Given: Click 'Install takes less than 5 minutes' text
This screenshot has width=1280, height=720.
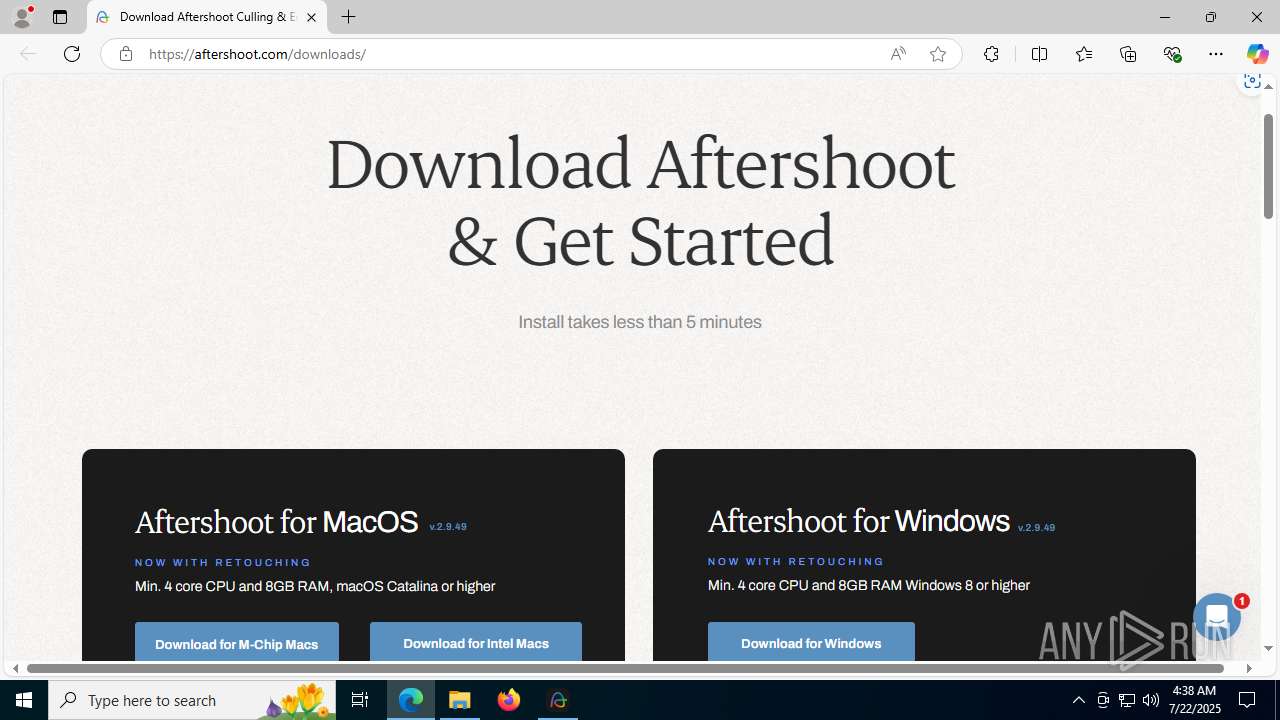Looking at the screenshot, I should (640, 322).
